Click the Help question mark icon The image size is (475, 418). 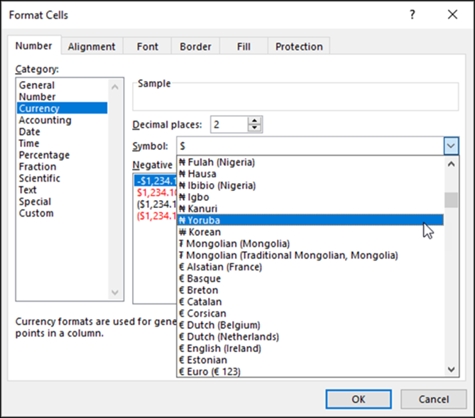[x=412, y=15]
